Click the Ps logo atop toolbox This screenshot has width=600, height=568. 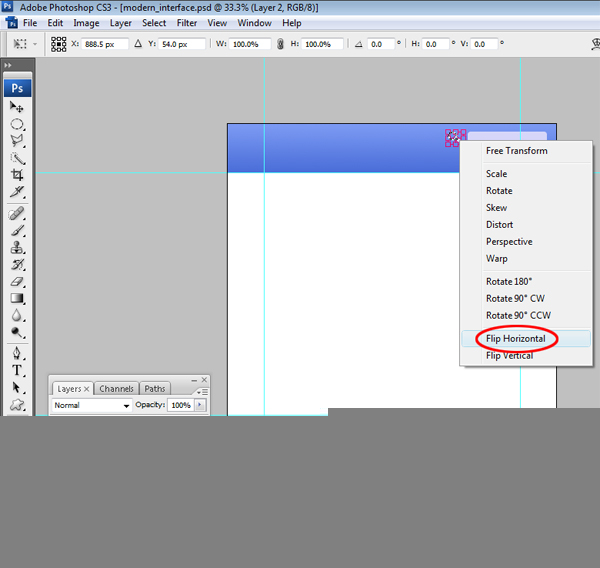[17, 88]
